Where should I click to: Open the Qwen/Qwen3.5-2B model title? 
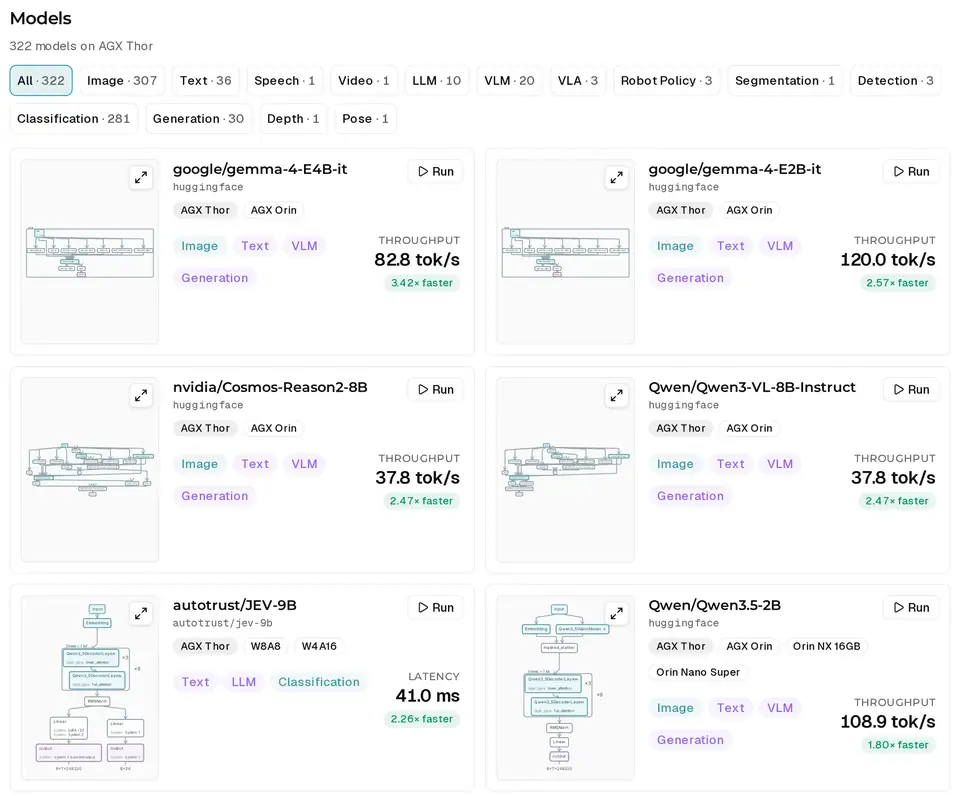point(714,605)
